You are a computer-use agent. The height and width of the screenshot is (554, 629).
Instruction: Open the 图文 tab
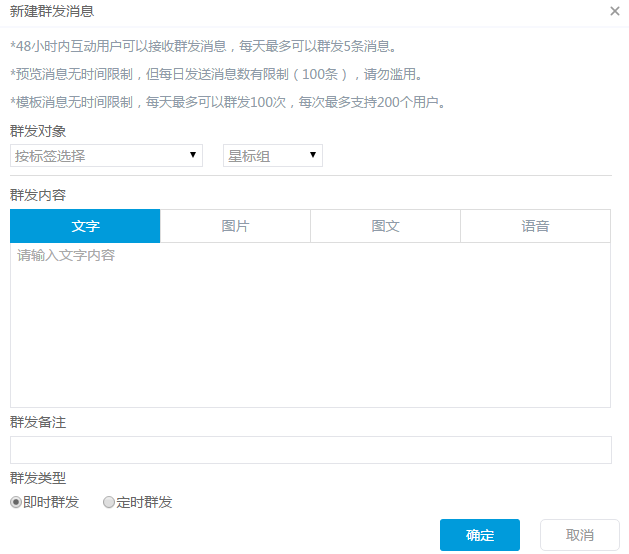tap(385, 226)
